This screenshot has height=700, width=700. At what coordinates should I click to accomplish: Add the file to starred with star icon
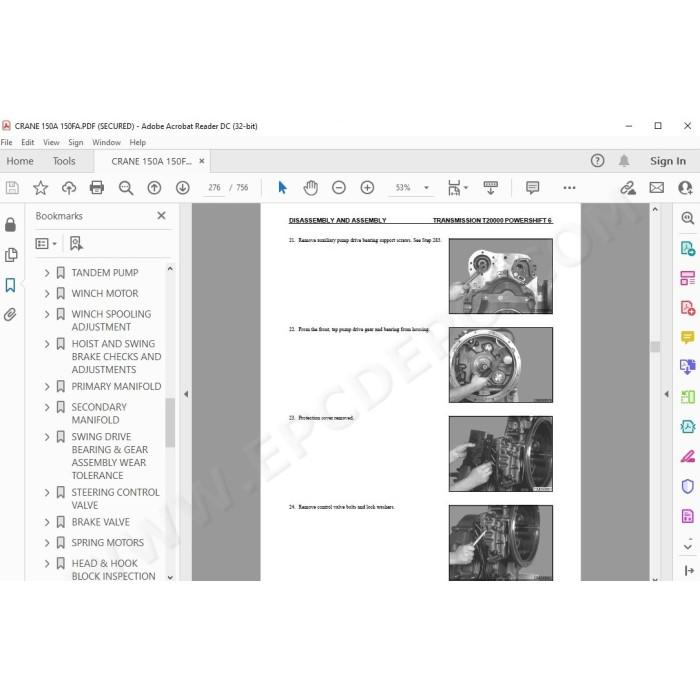point(41,188)
